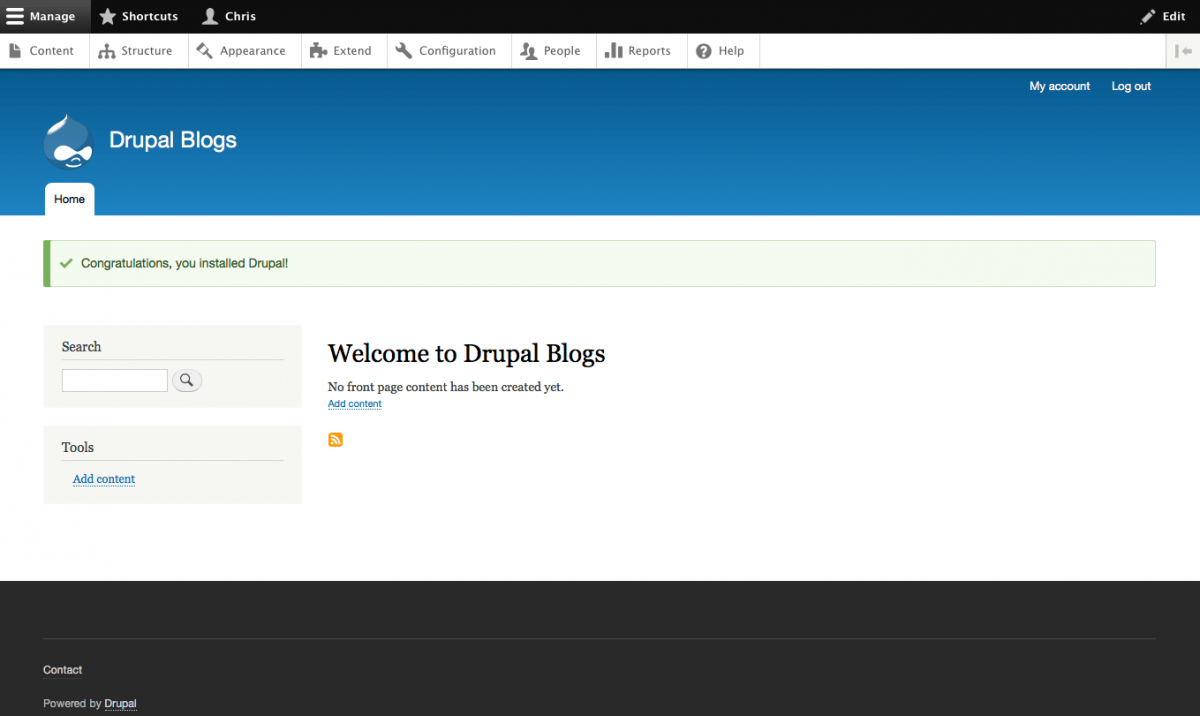Click the Welcome to Drupal Blogs heading
1200x716 pixels.
coord(466,354)
